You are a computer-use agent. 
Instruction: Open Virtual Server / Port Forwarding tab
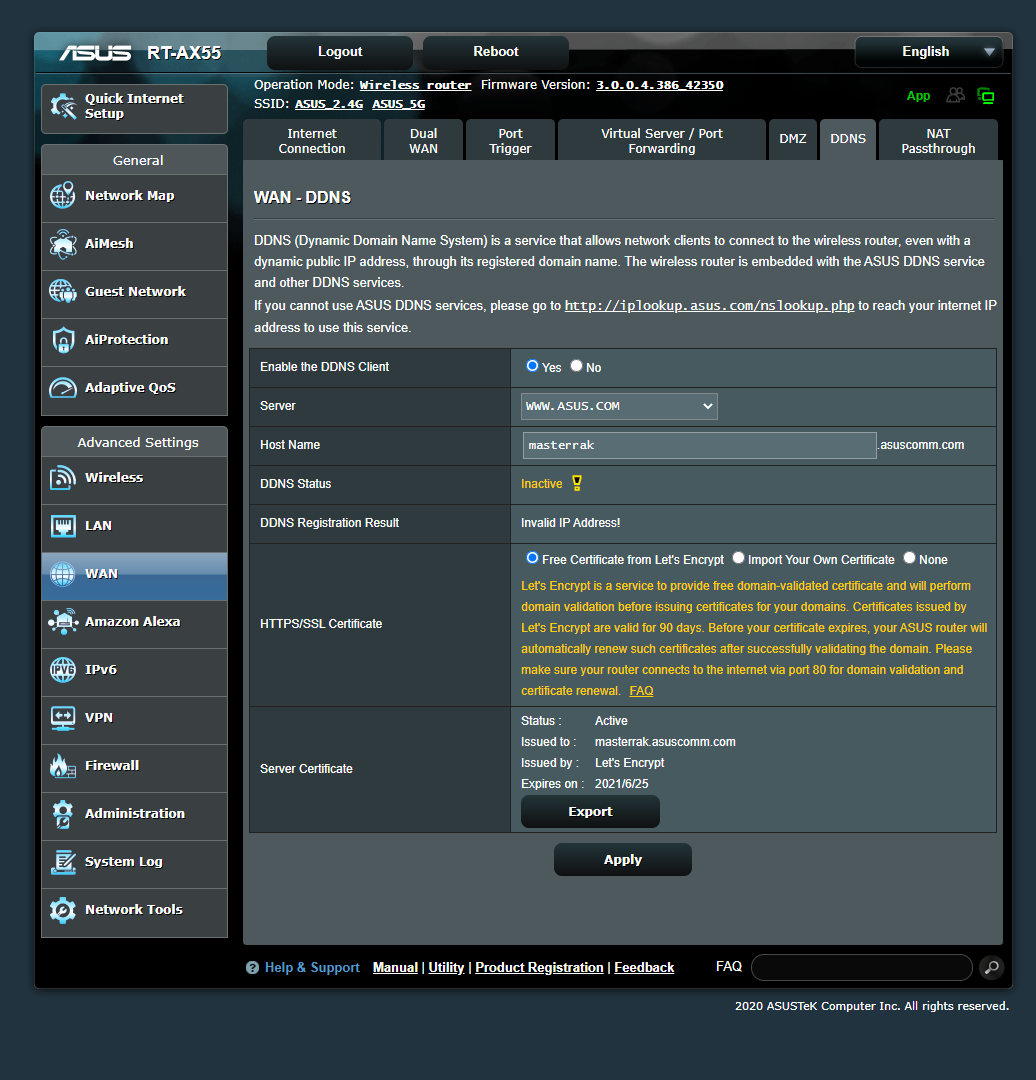[x=661, y=141]
